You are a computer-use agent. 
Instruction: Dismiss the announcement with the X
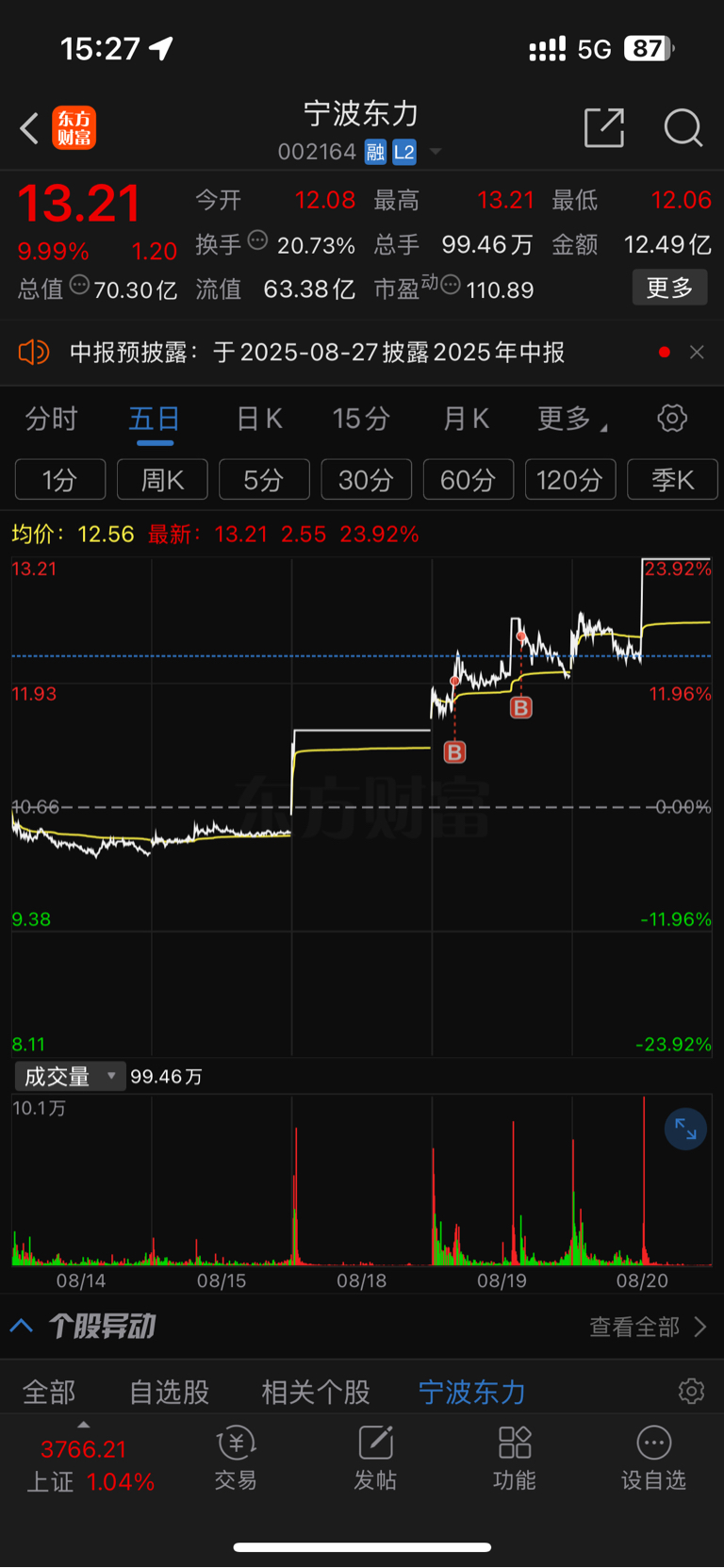[697, 352]
